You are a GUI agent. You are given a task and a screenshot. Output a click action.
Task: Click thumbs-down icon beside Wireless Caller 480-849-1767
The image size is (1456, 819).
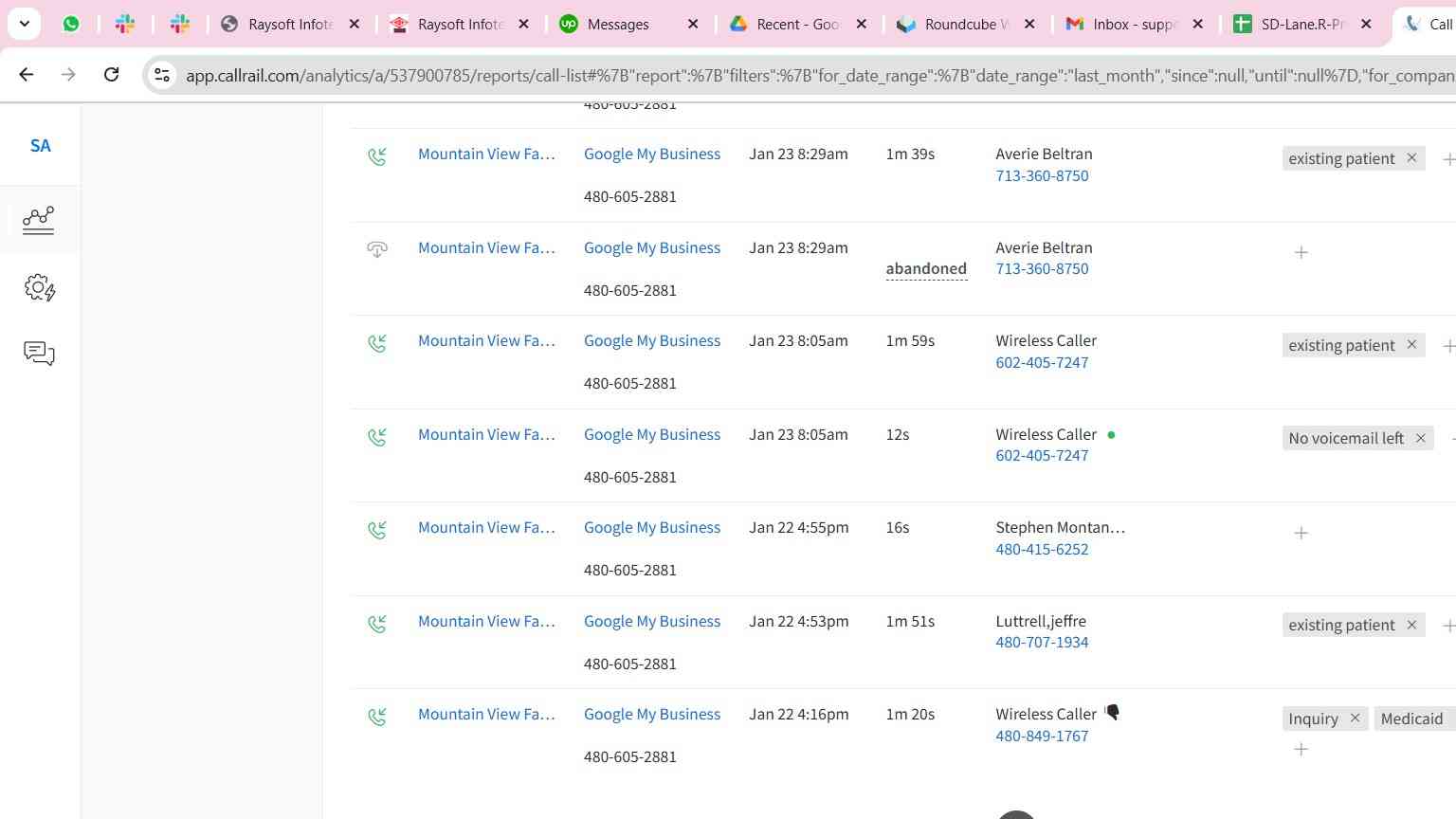coord(1113,713)
